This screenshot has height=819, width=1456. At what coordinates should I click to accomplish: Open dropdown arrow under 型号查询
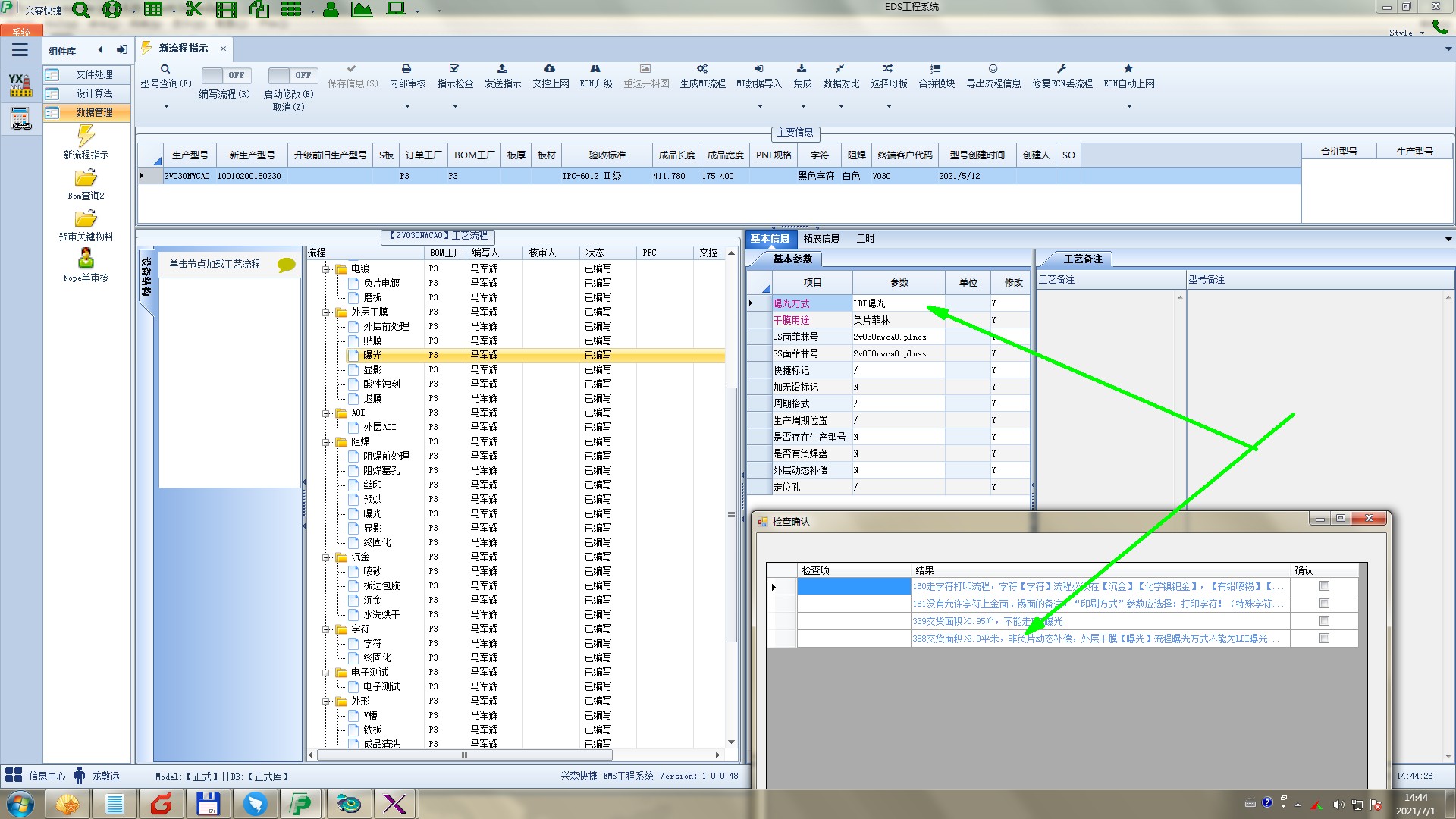[x=166, y=107]
